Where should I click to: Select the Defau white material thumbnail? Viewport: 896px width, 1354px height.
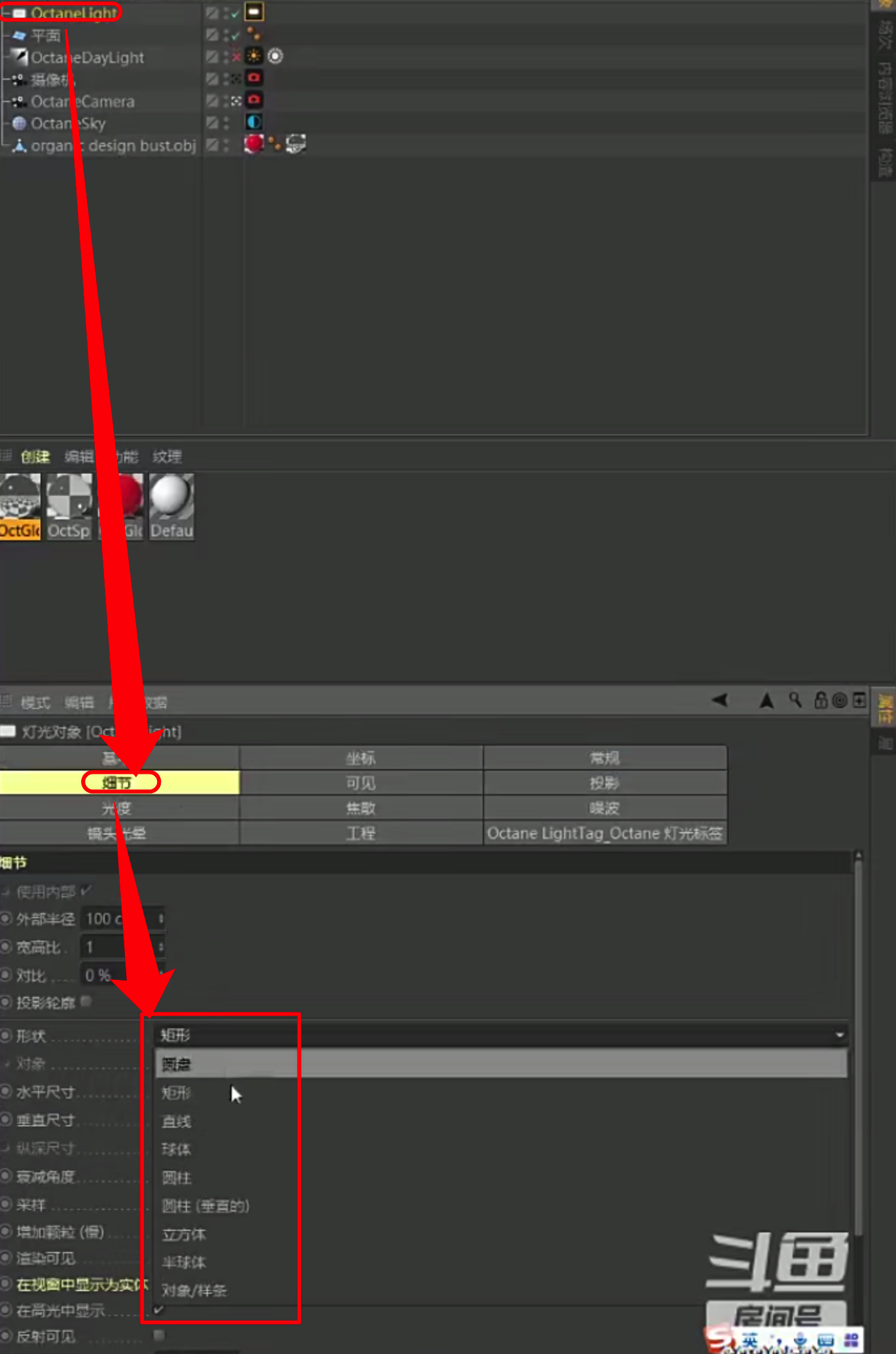point(172,507)
